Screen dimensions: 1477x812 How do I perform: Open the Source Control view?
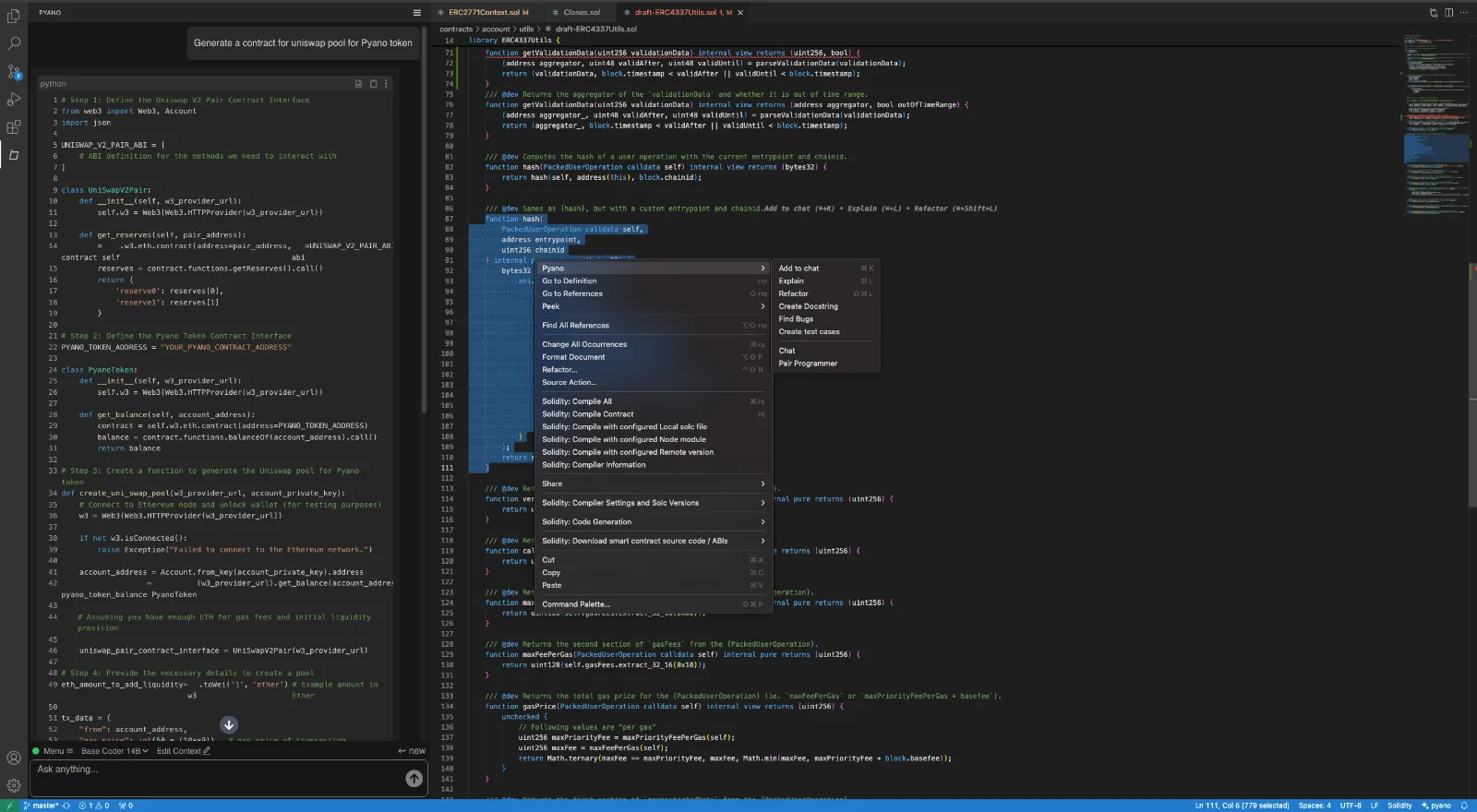click(14, 71)
